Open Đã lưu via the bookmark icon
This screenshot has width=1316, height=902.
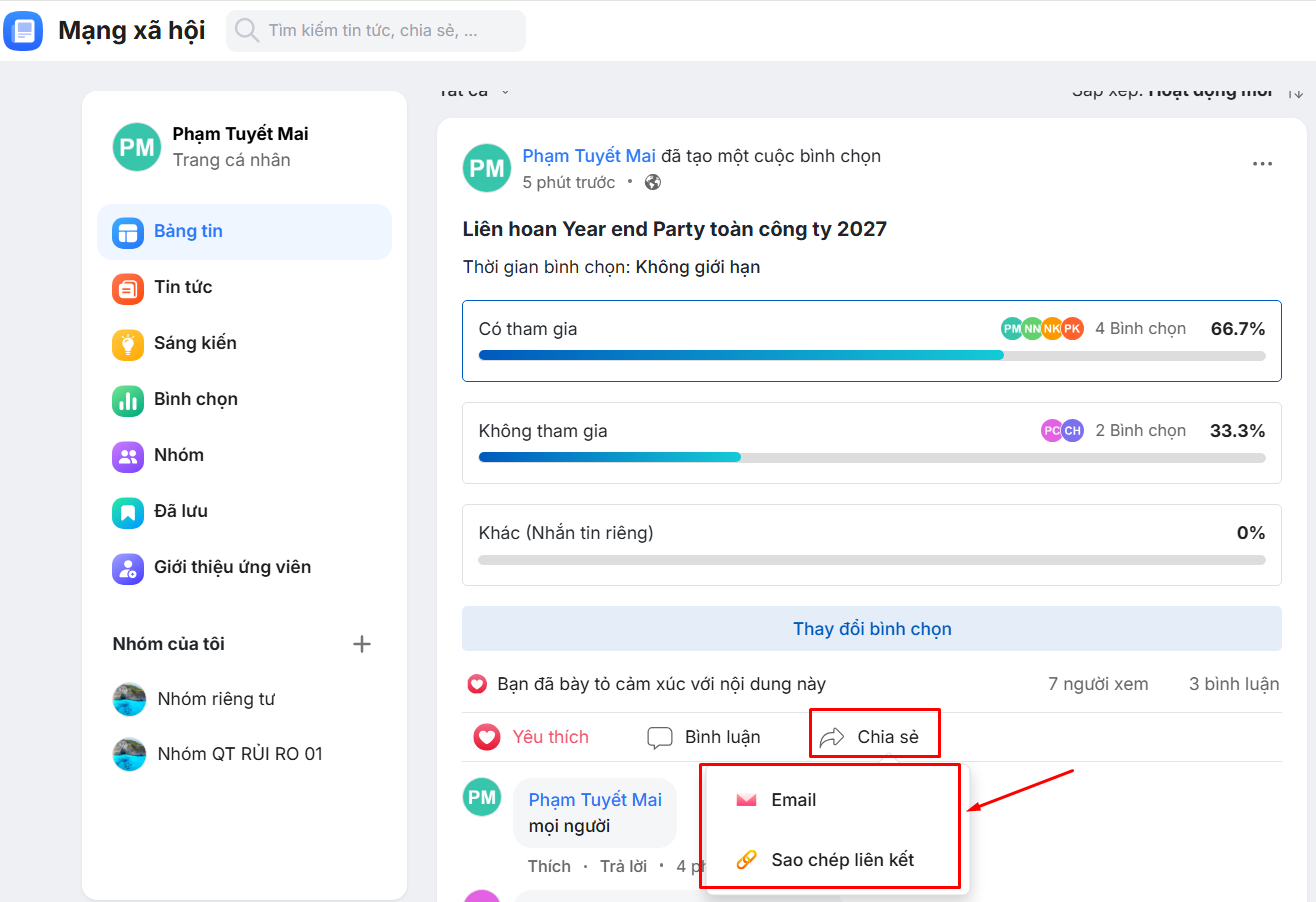(127, 512)
